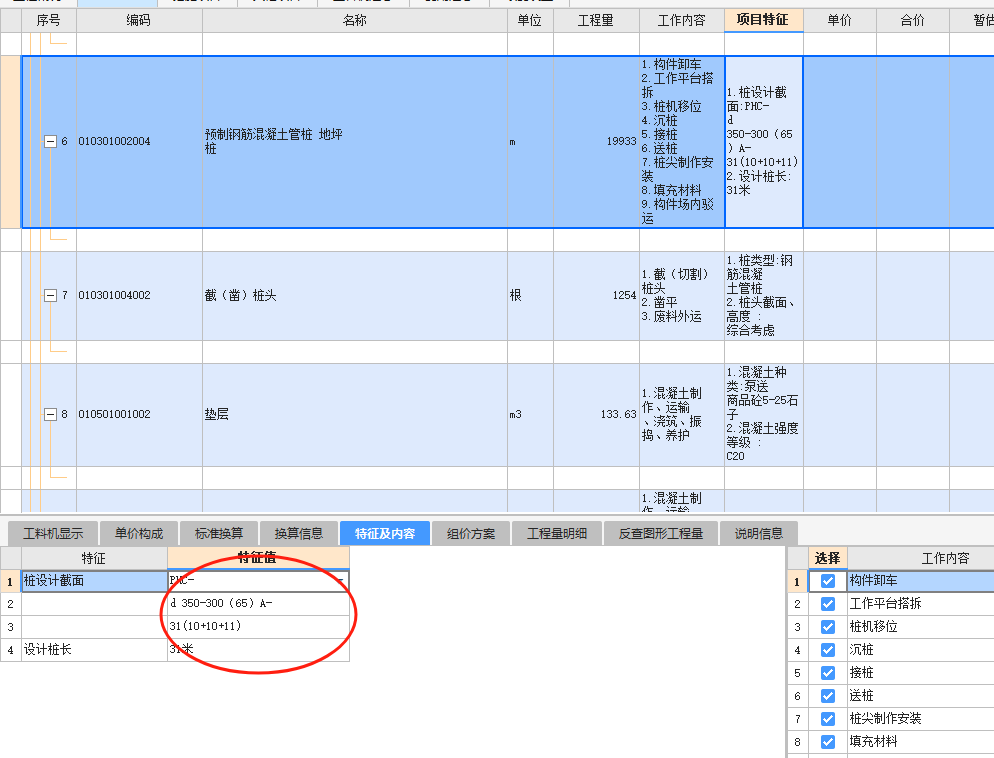
Task: Click the 工程量 column header
Action: coord(596,20)
